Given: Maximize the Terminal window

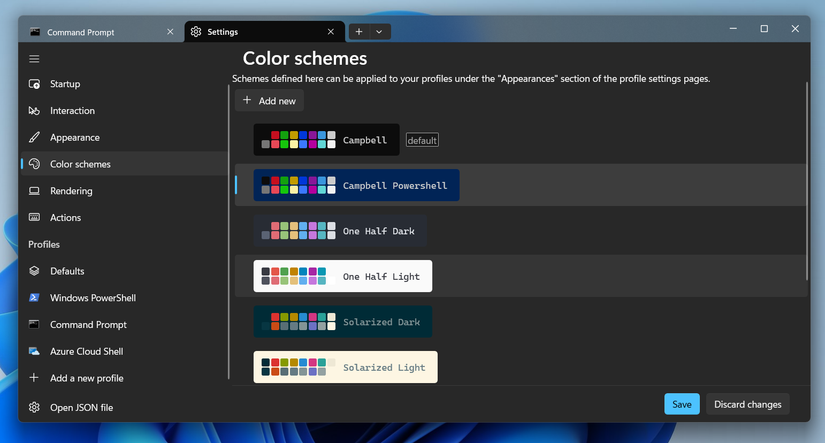Looking at the screenshot, I should pos(764,28).
